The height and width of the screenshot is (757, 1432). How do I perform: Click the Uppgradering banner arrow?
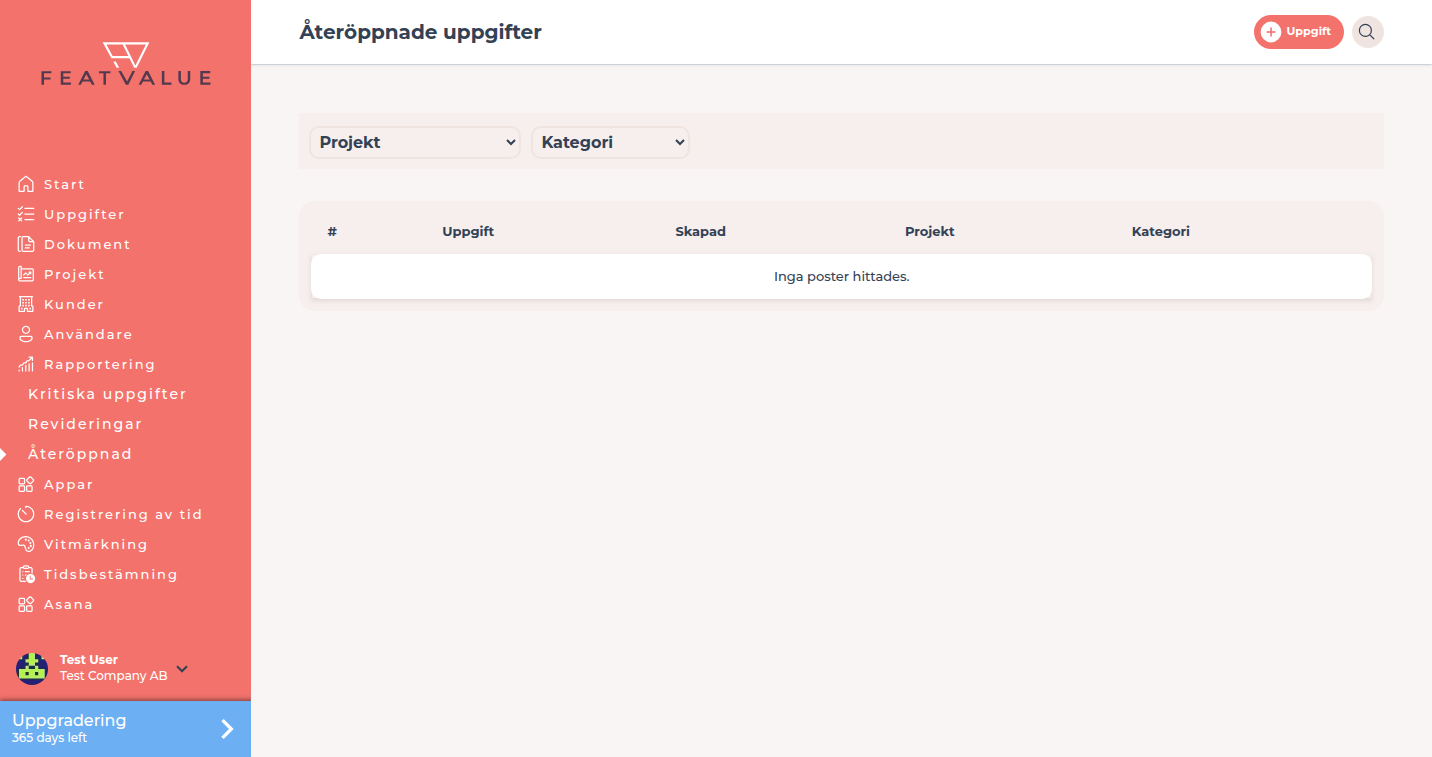tap(227, 729)
